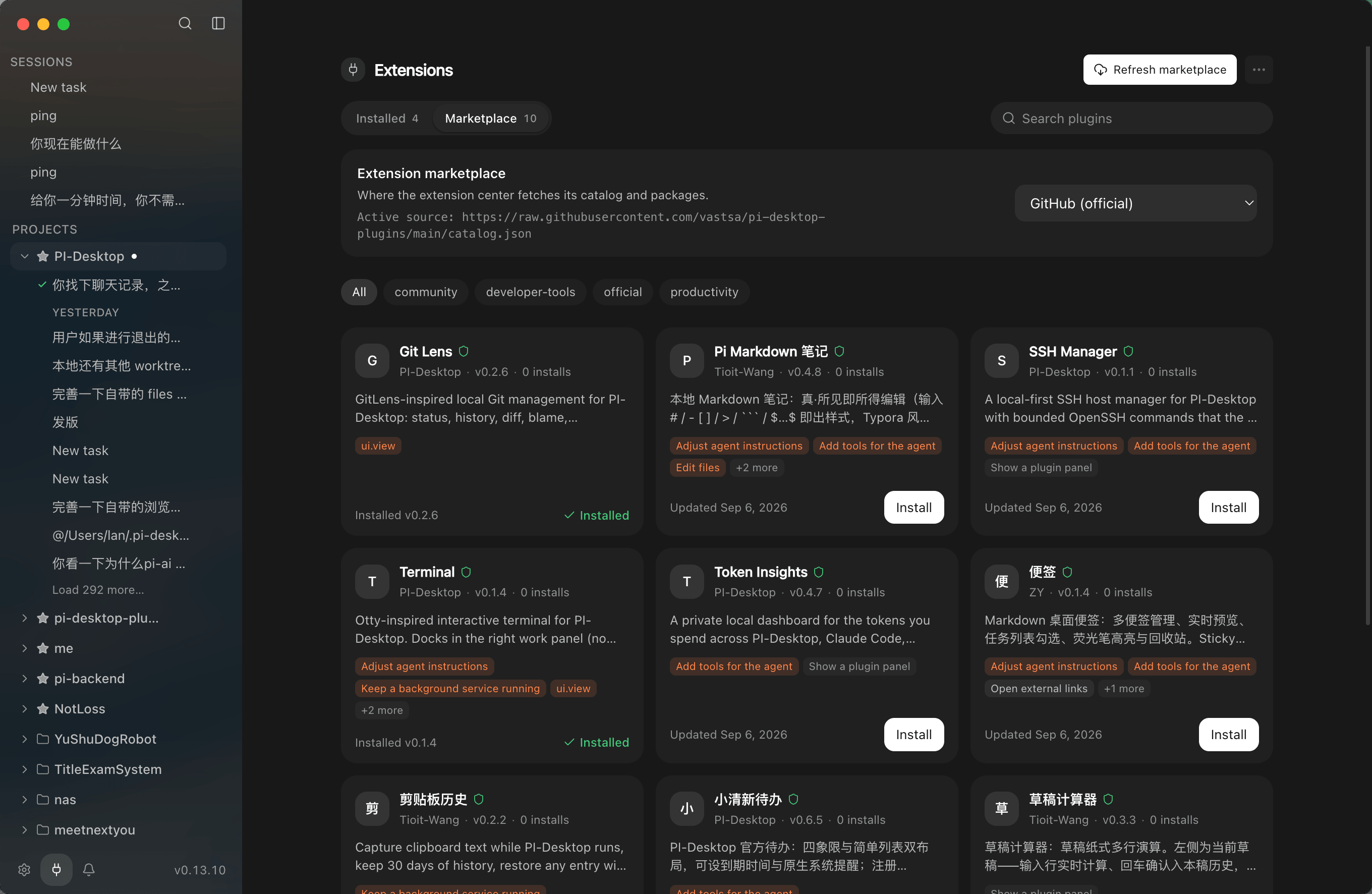The image size is (1372, 894).
Task: Expand the YuShuDogRobot folder
Action: point(24,739)
